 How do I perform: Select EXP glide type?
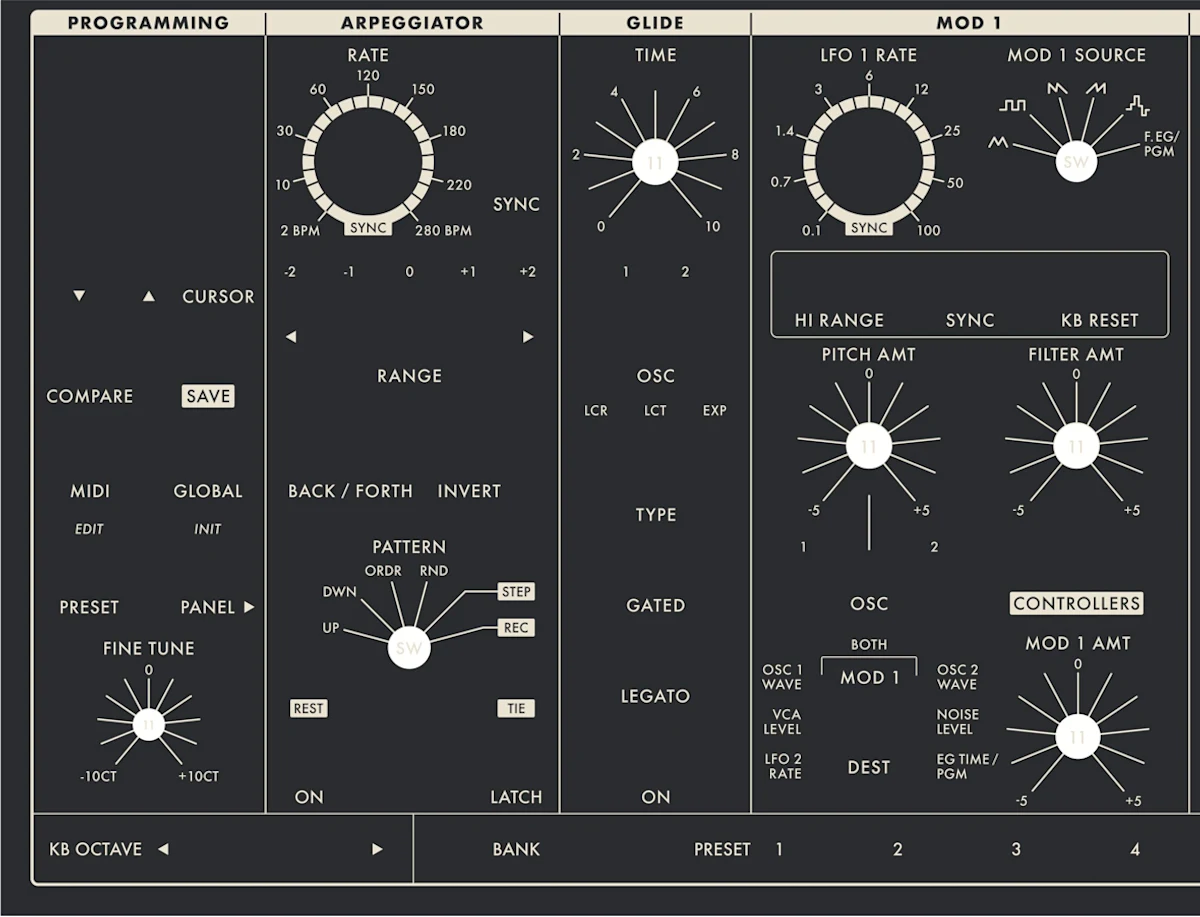pyautogui.click(x=714, y=411)
